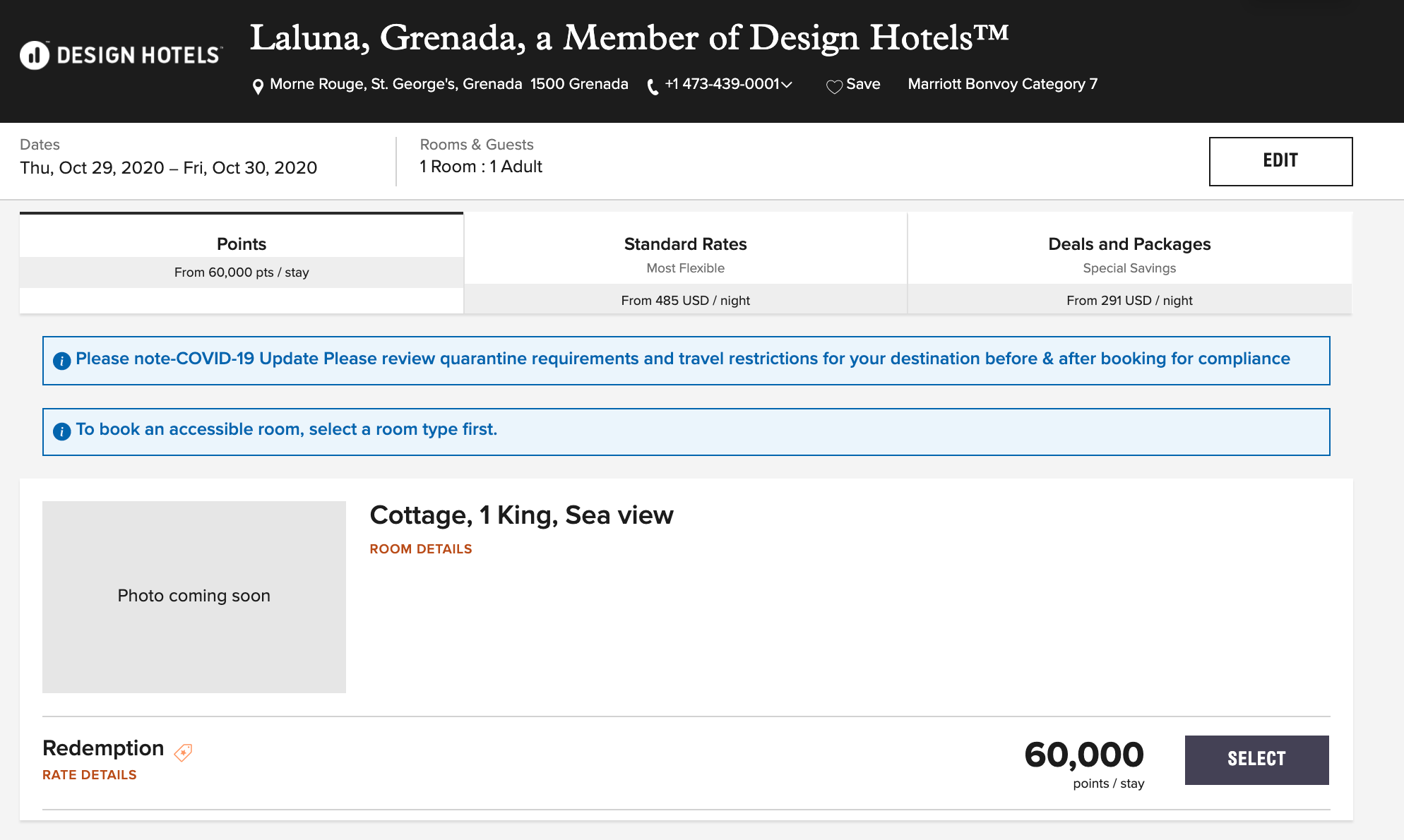The image size is (1404, 840).
Task: Click the 1 Room : 1 Adult field
Action: click(481, 167)
